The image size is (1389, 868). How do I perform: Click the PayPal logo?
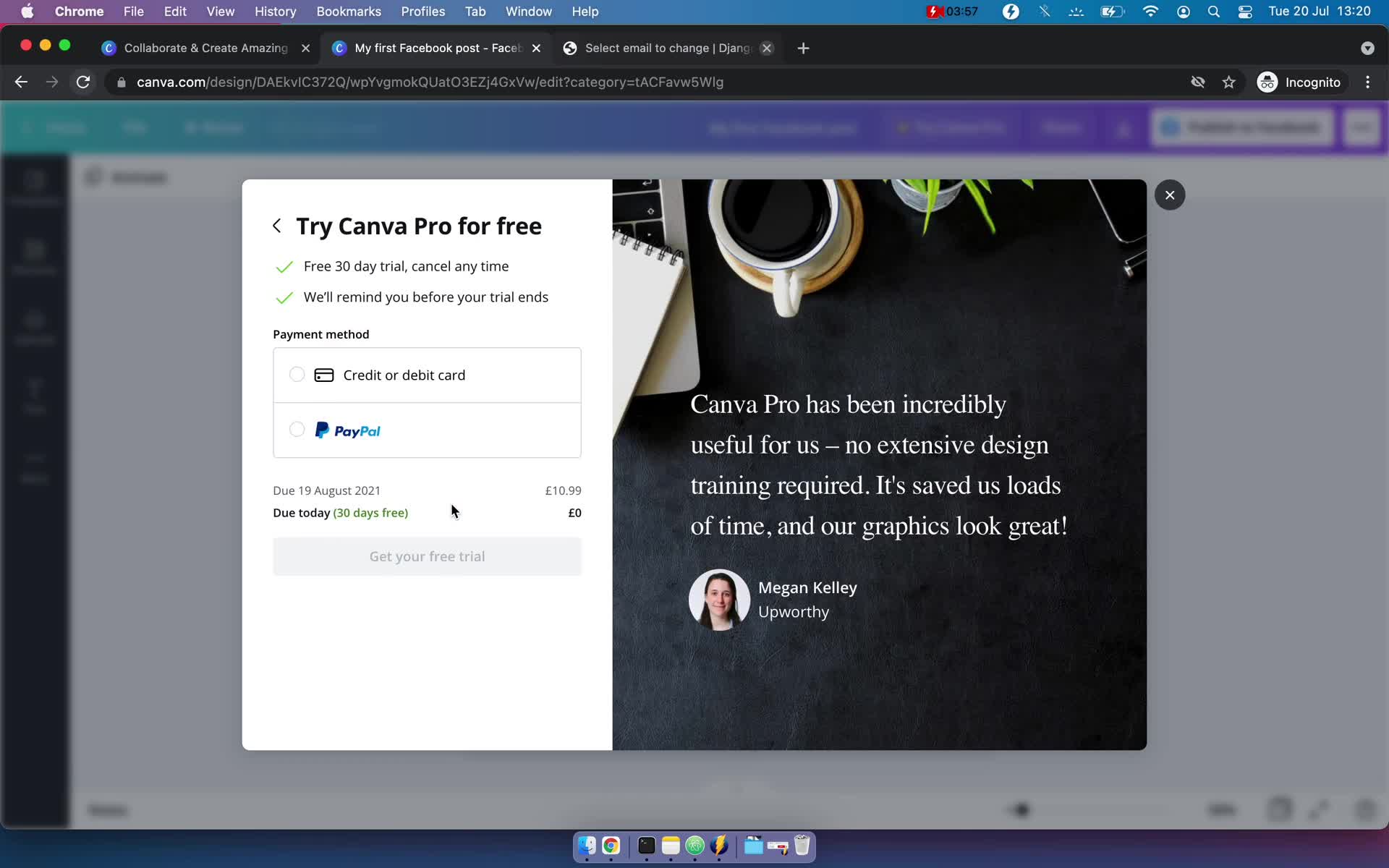[x=347, y=430]
